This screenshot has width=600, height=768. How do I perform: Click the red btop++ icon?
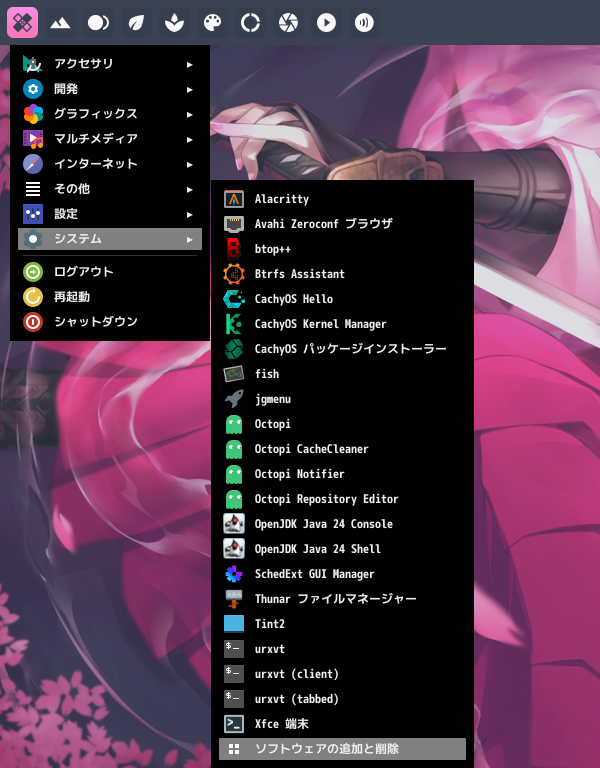[x=234, y=249]
